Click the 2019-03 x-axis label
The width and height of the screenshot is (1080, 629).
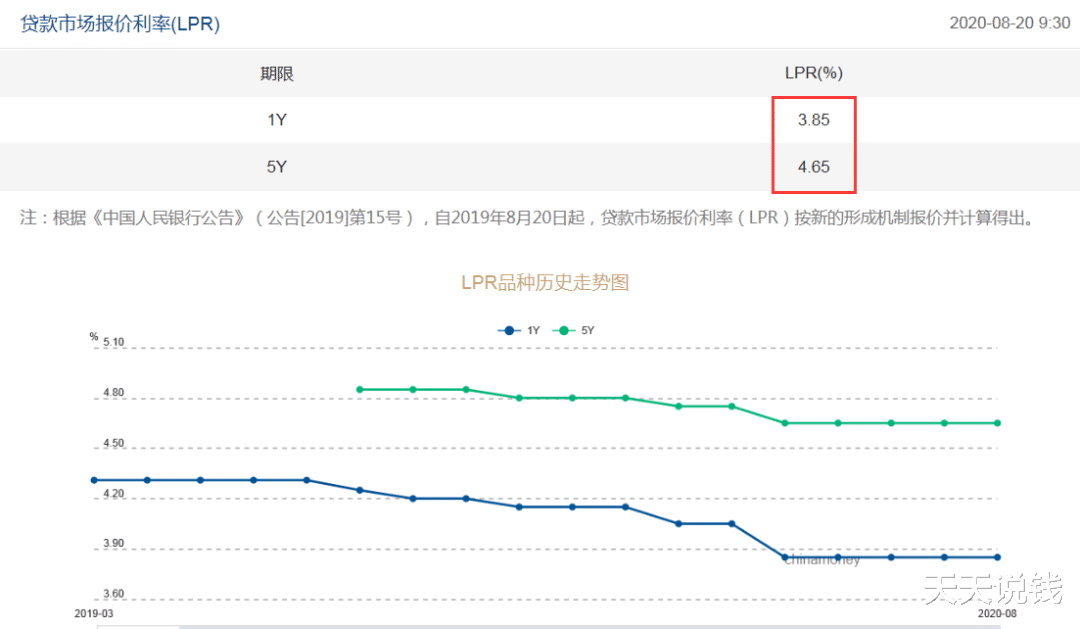pyautogui.click(x=94, y=613)
